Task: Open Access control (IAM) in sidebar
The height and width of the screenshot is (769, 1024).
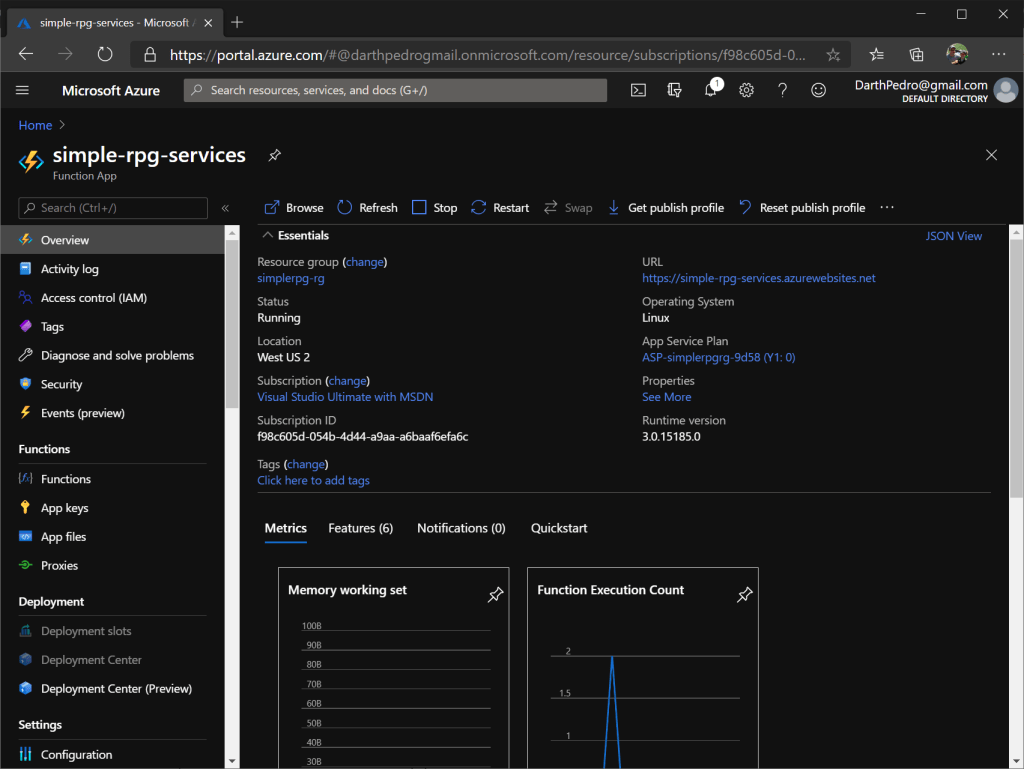Action: (x=93, y=298)
